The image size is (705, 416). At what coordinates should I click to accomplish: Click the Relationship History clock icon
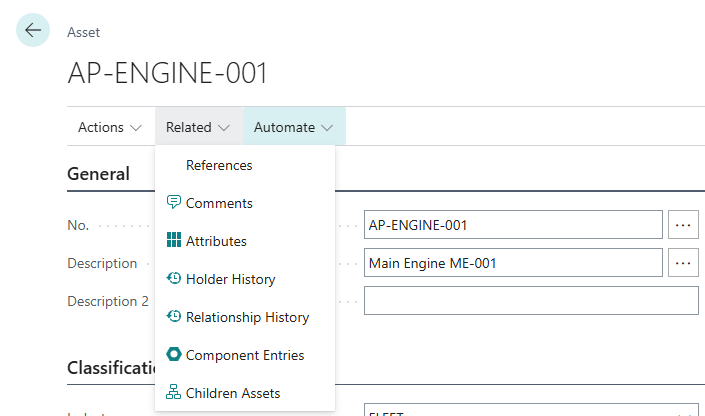click(174, 317)
